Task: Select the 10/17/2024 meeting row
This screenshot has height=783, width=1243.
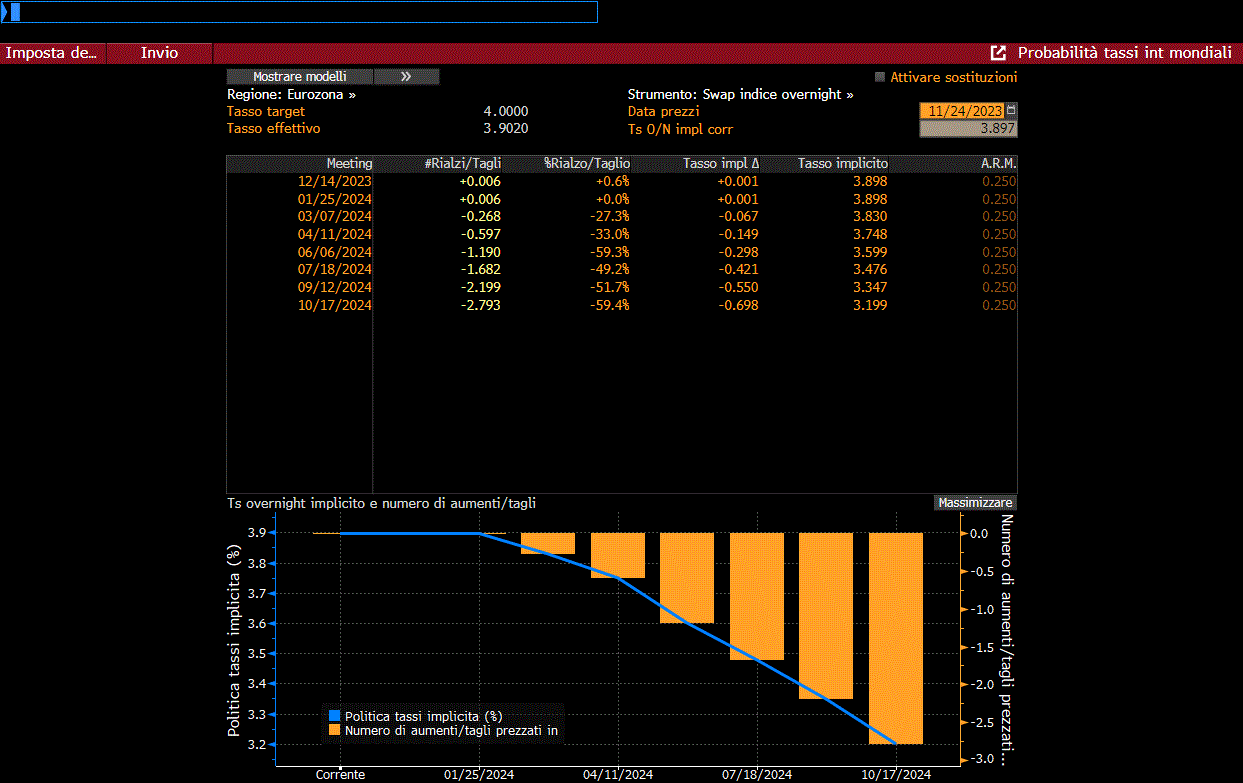Action: pyautogui.click(x=621, y=305)
